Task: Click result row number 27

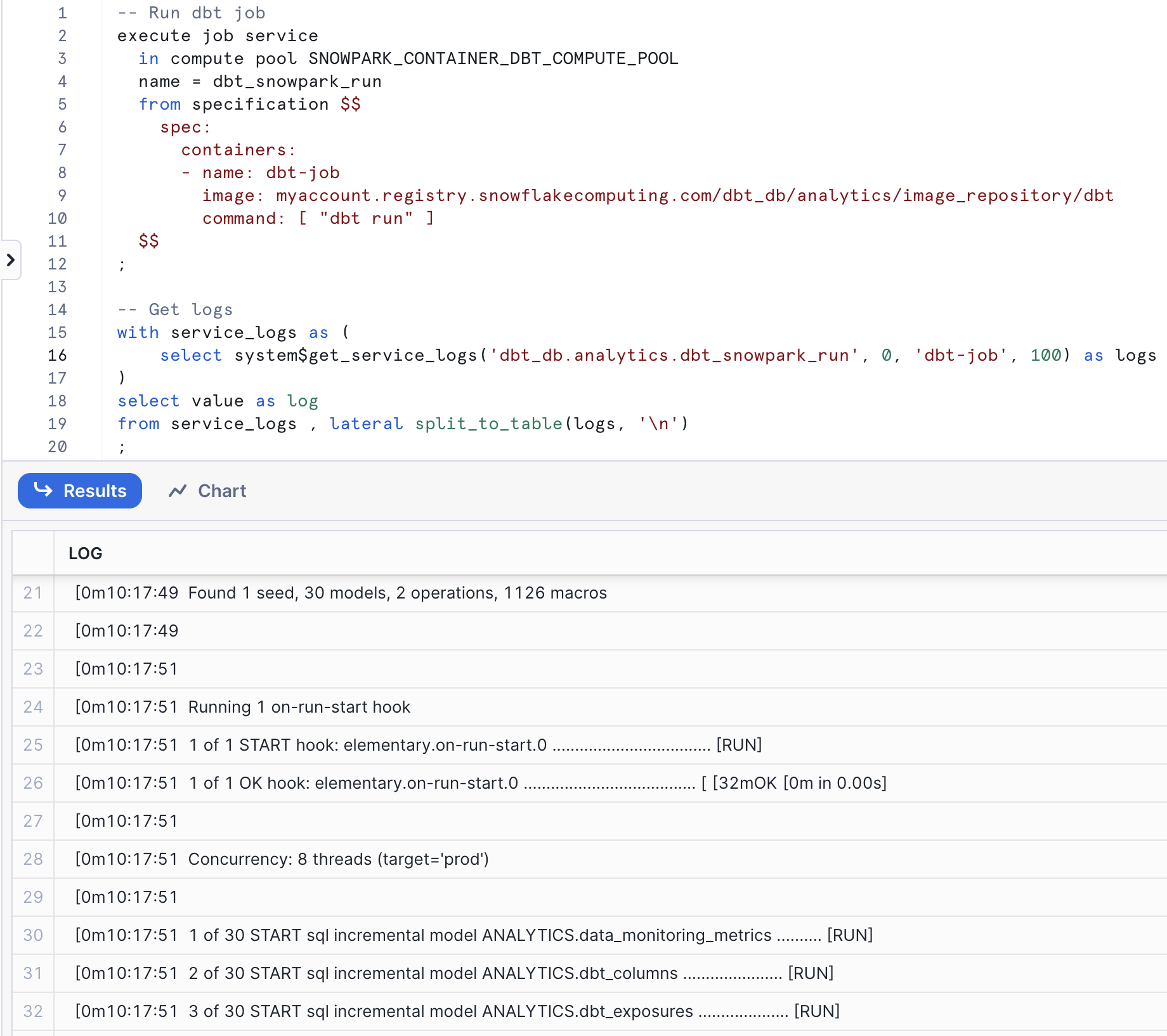Action: [x=33, y=821]
